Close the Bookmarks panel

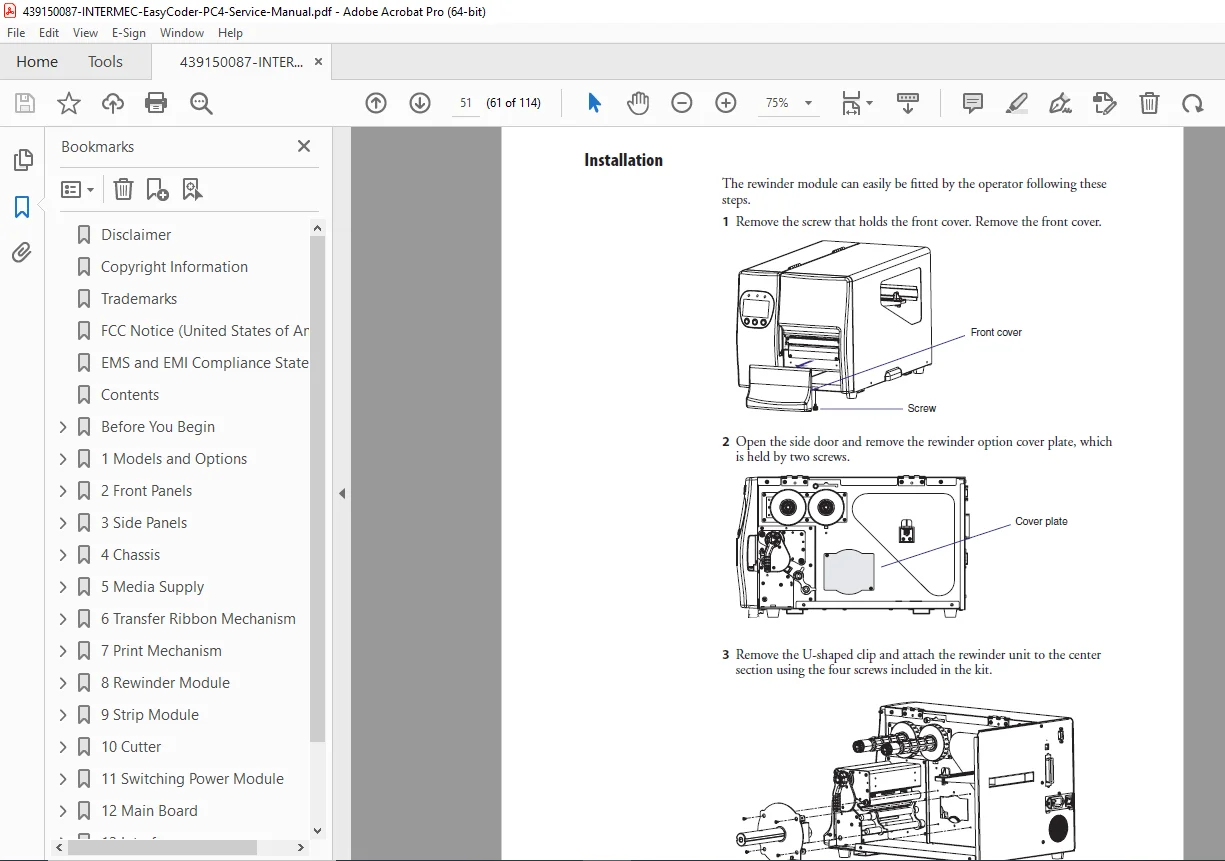pyautogui.click(x=304, y=146)
